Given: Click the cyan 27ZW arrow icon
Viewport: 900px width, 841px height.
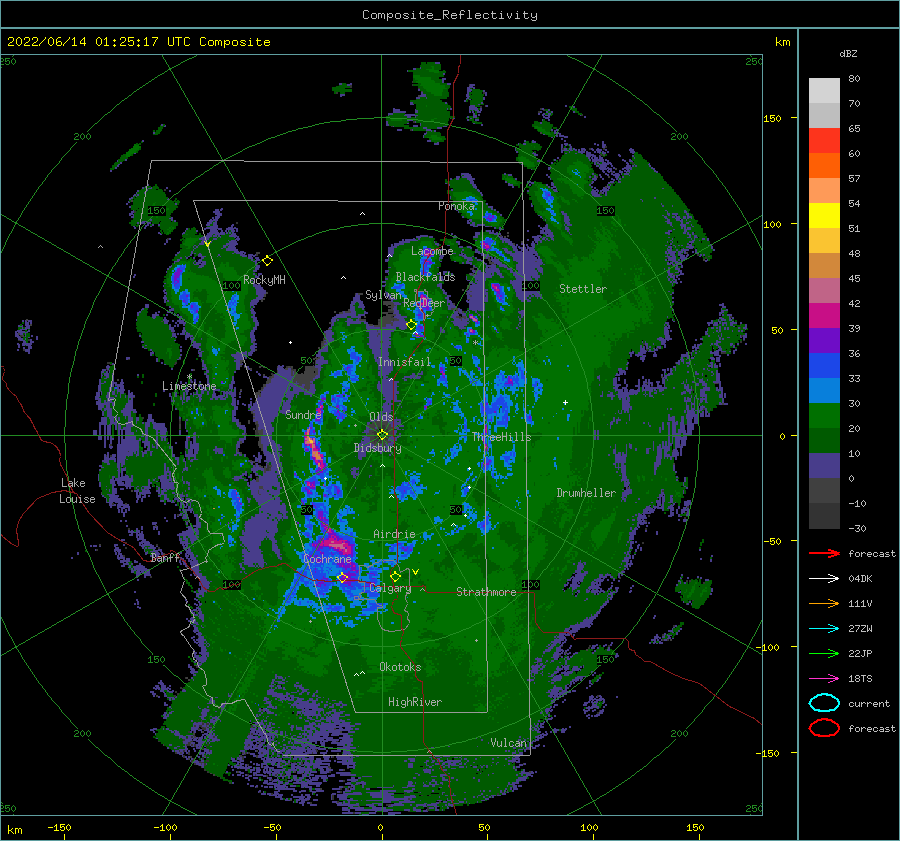Looking at the screenshot, I should click(824, 629).
